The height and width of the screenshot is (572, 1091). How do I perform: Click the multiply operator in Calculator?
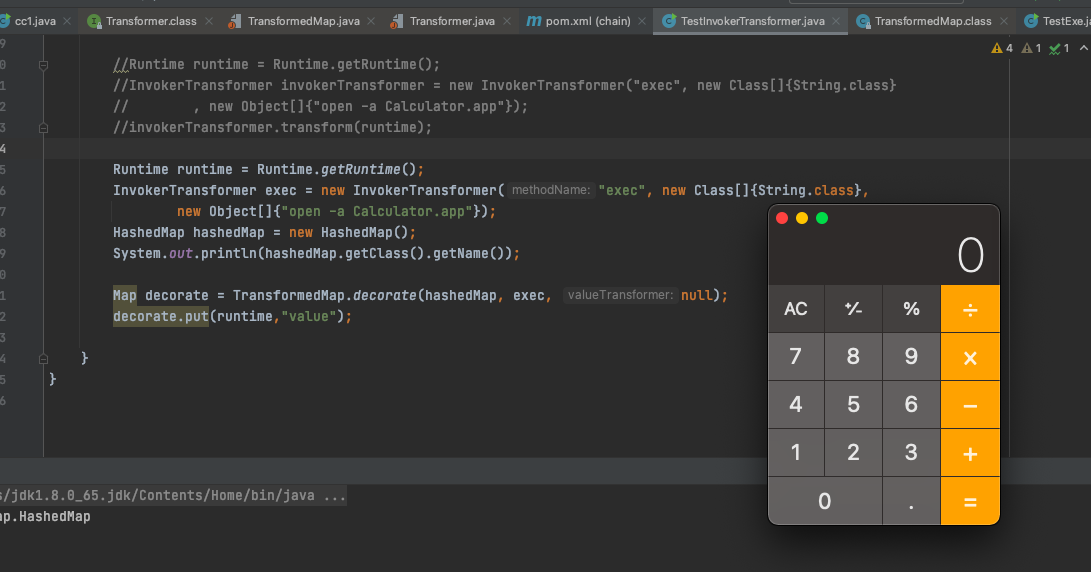[970, 357]
